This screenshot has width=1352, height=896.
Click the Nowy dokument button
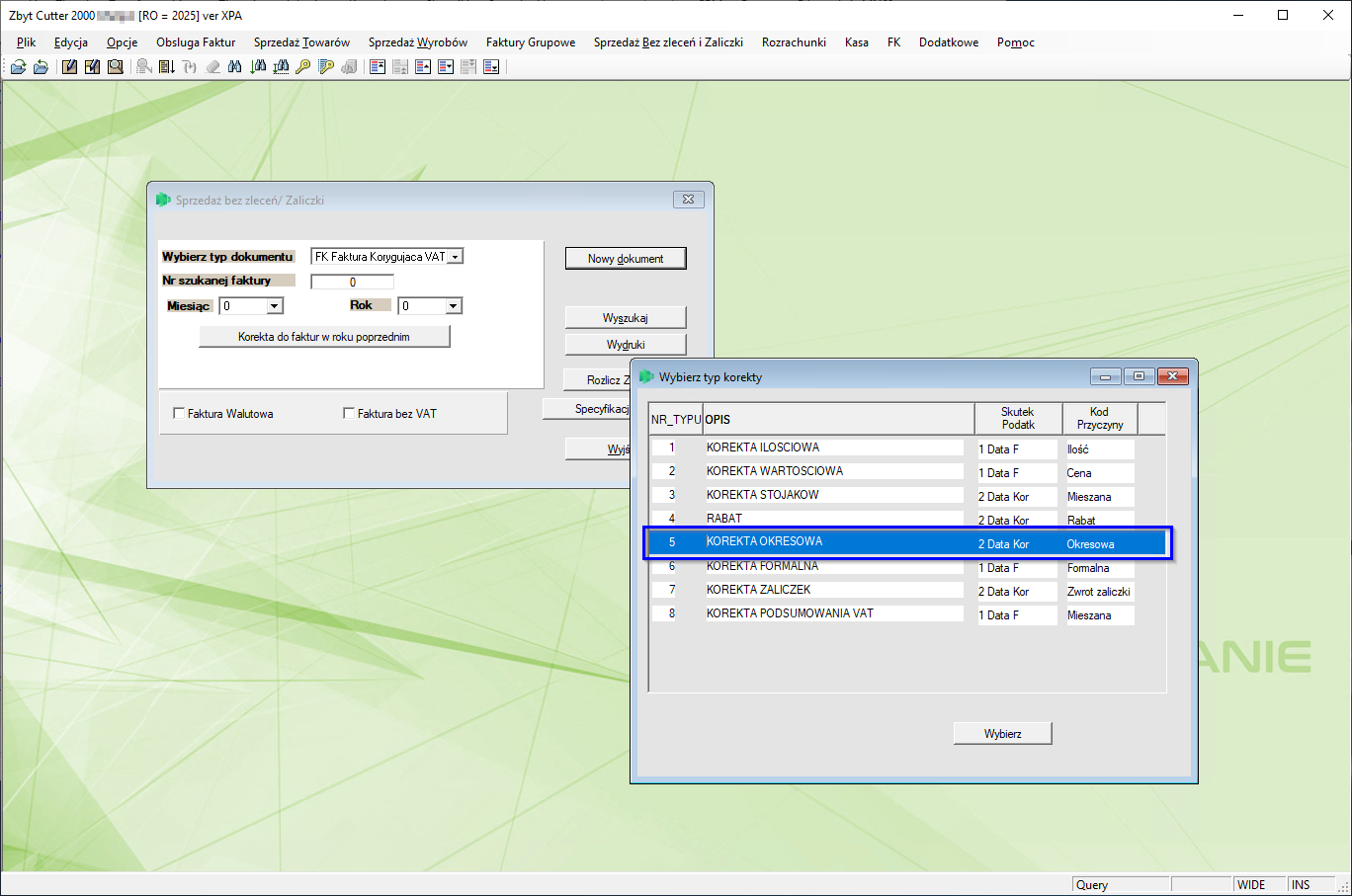click(626, 258)
